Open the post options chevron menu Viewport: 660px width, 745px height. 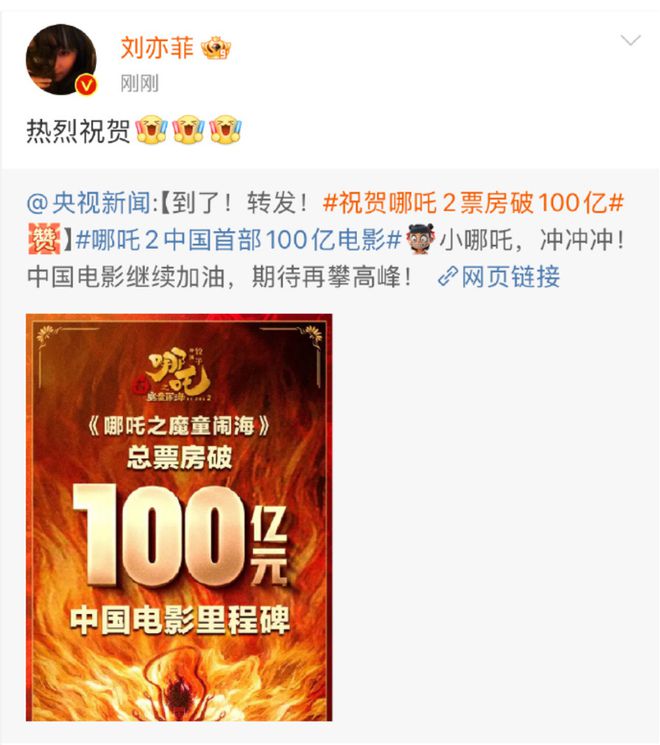pos(631,40)
